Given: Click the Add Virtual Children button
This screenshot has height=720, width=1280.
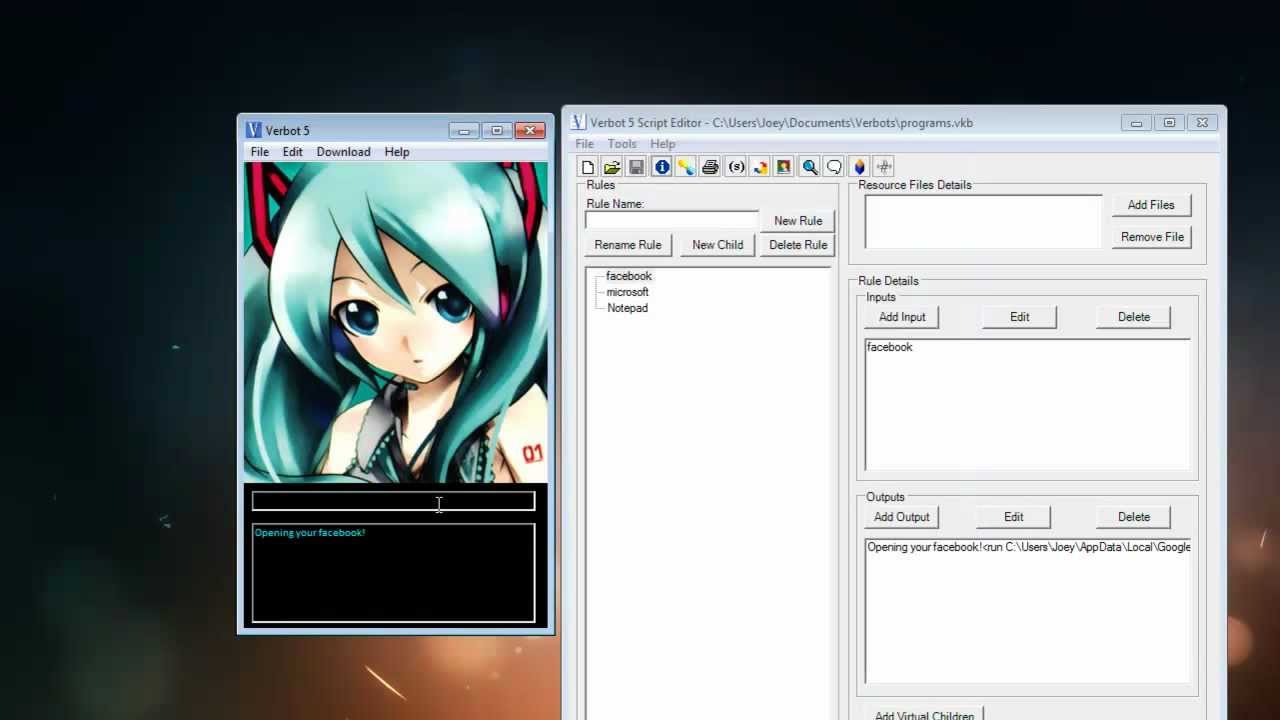Looking at the screenshot, I should 924,714.
